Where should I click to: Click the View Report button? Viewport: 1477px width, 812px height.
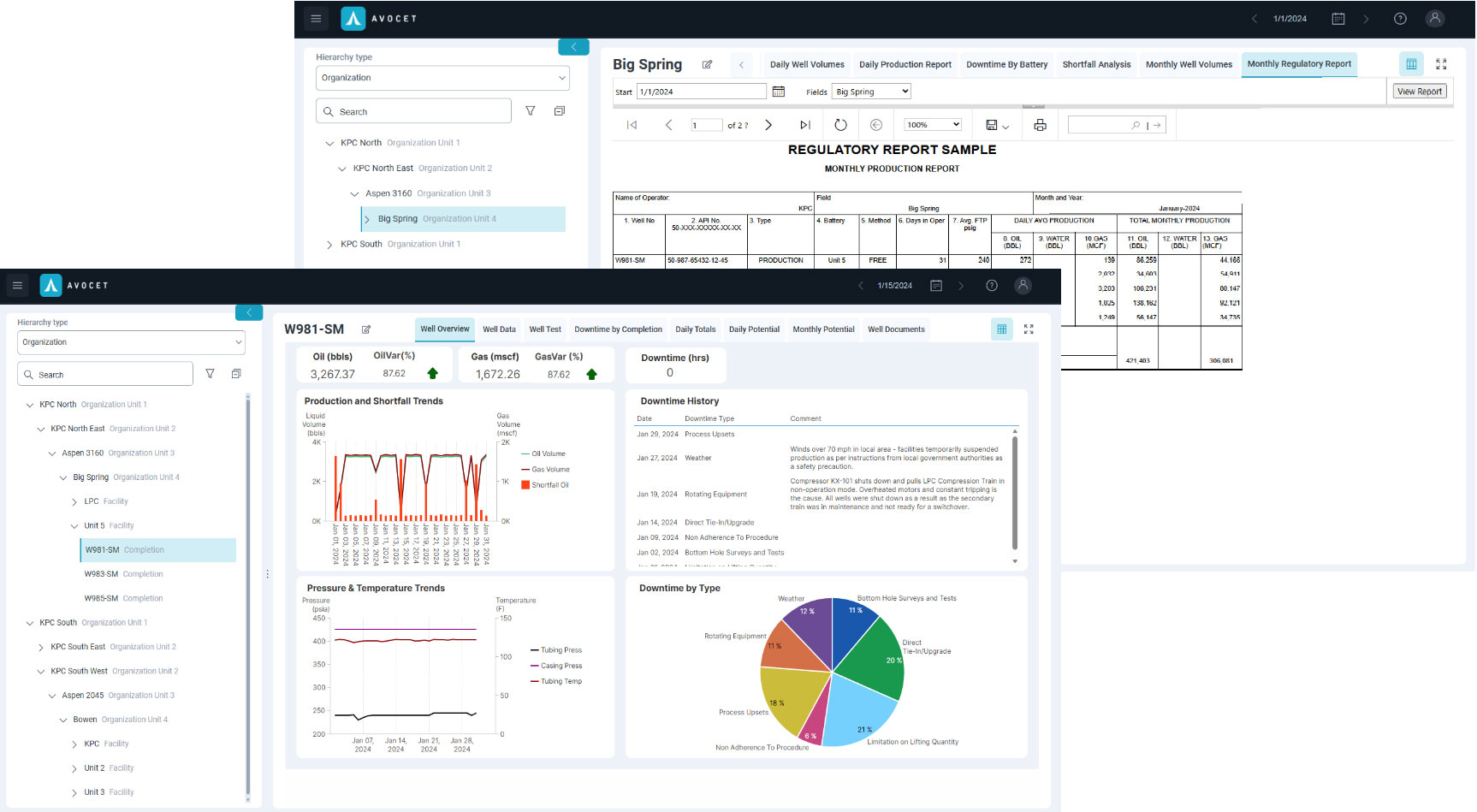coord(1419,91)
